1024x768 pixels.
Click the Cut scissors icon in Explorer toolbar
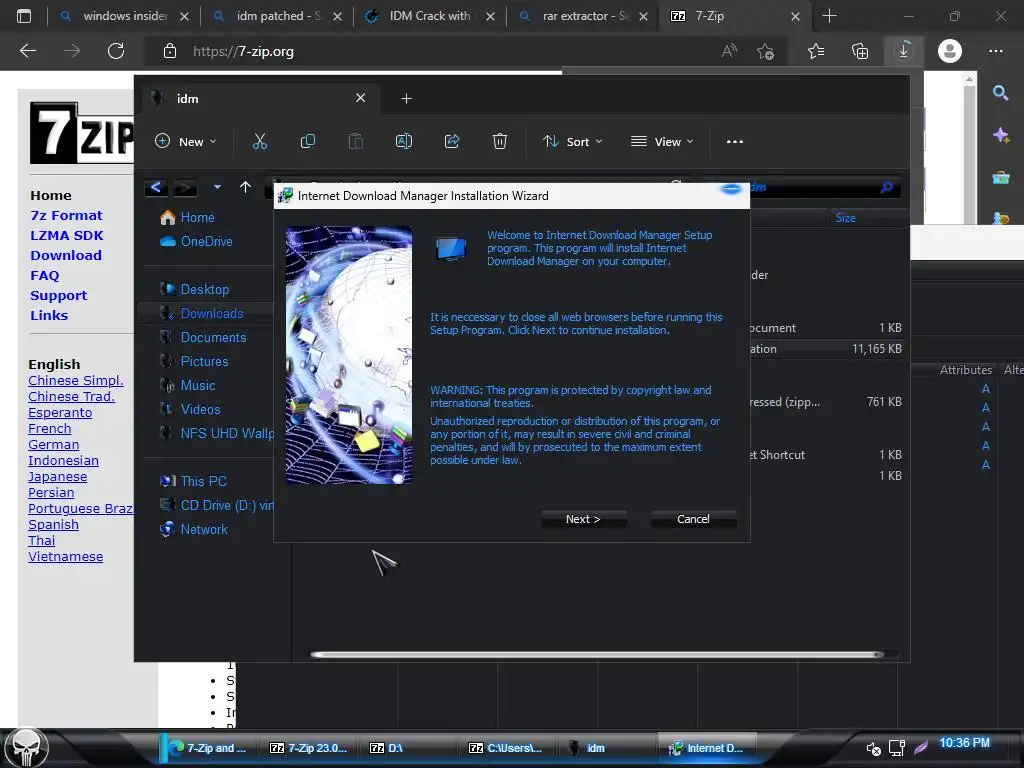click(x=260, y=141)
